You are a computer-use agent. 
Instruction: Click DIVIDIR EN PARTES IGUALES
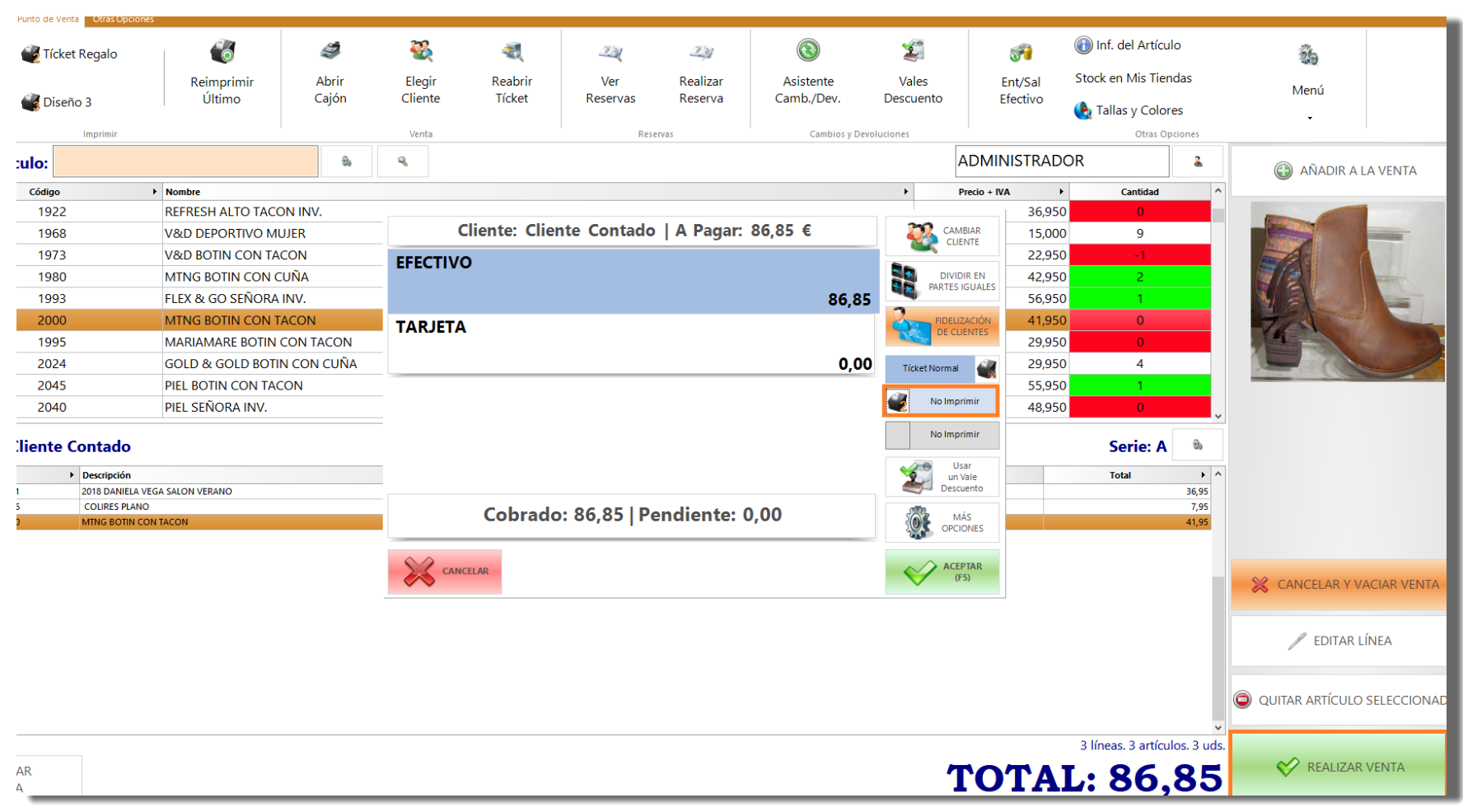(x=942, y=281)
